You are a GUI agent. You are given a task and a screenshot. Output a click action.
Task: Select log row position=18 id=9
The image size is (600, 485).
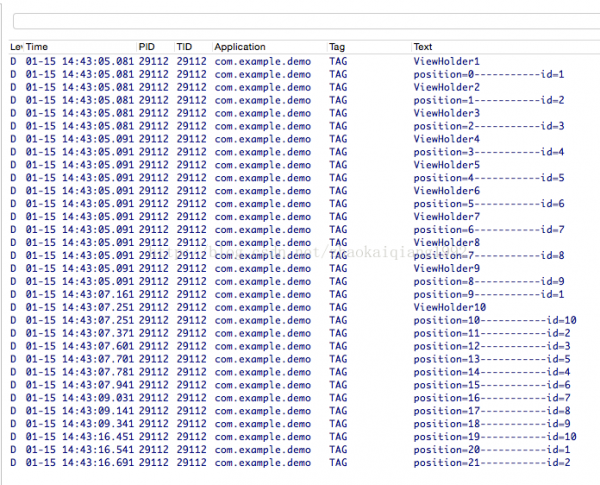tap(304, 424)
